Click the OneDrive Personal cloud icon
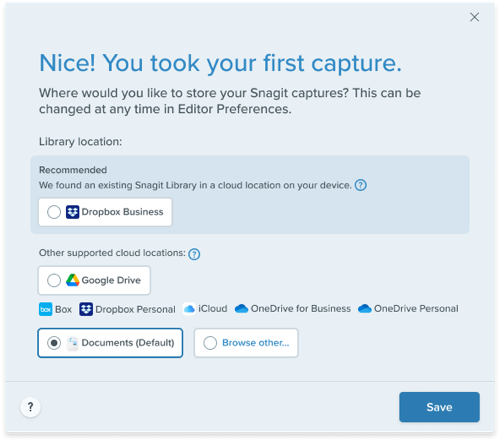Image resolution: width=500 pixels, height=441 pixels. [365, 309]
